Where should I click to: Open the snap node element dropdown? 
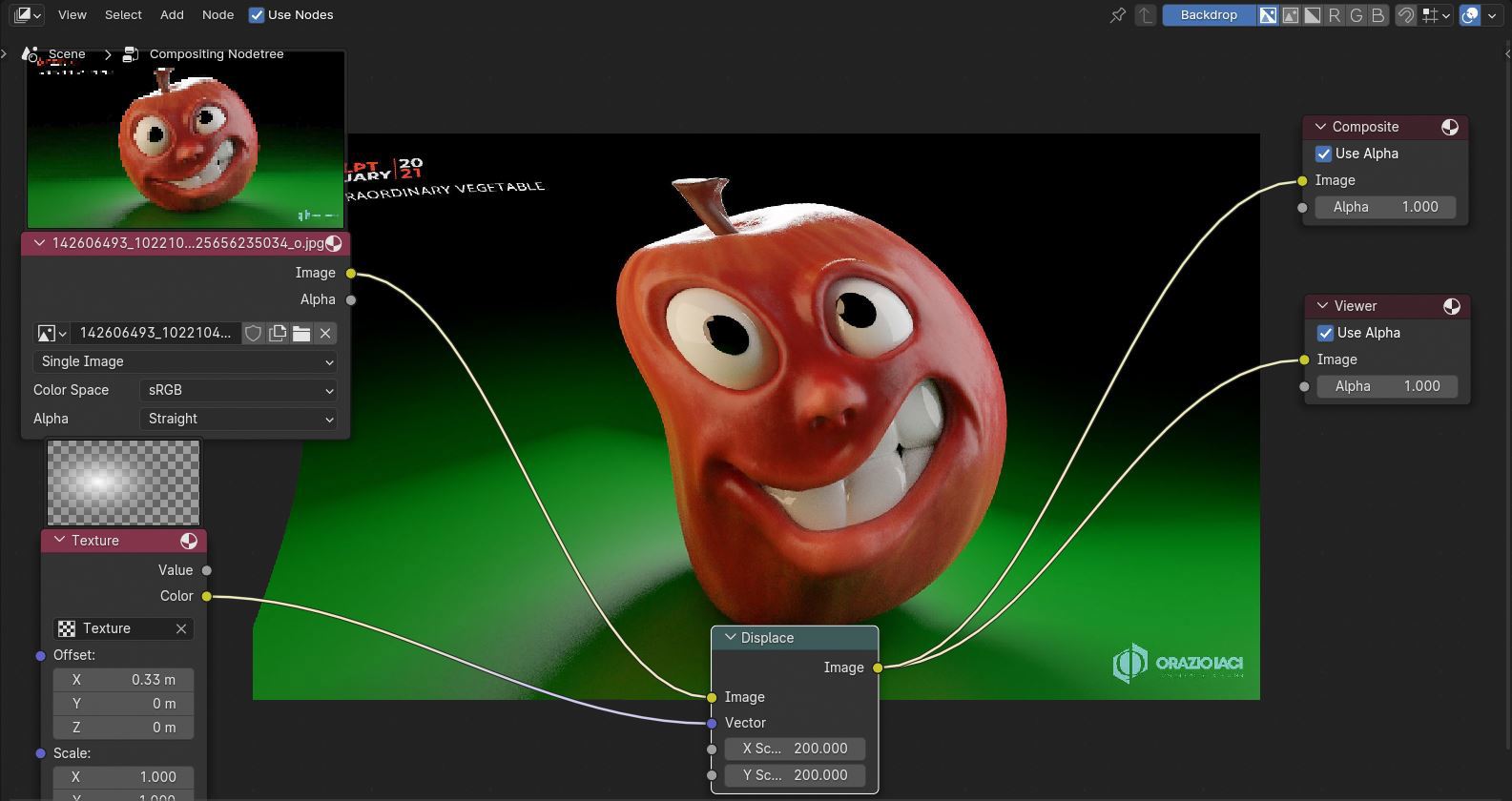click(1436, 14)
